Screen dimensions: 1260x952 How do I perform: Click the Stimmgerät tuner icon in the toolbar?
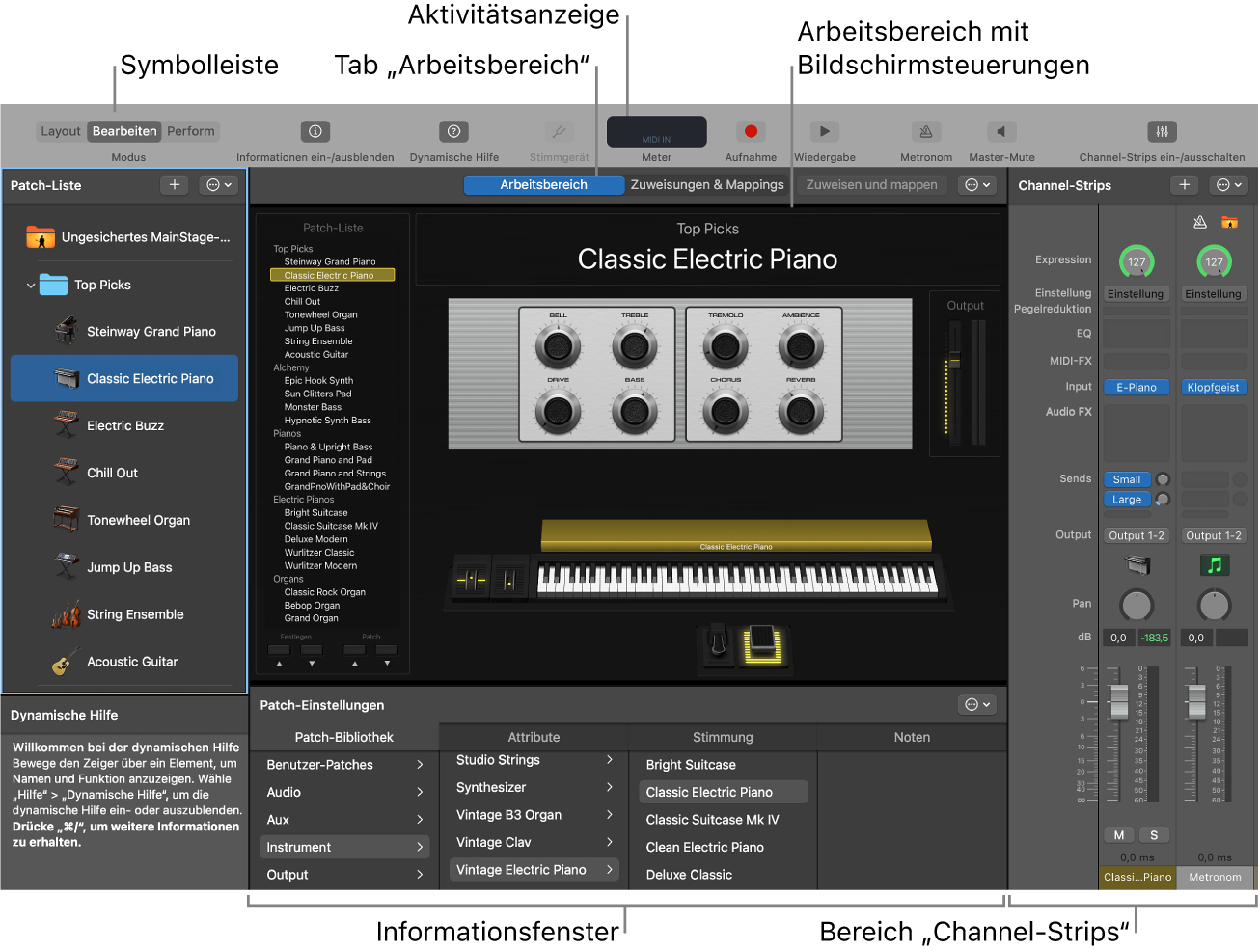pyautogui.click(x=559, y=131)
